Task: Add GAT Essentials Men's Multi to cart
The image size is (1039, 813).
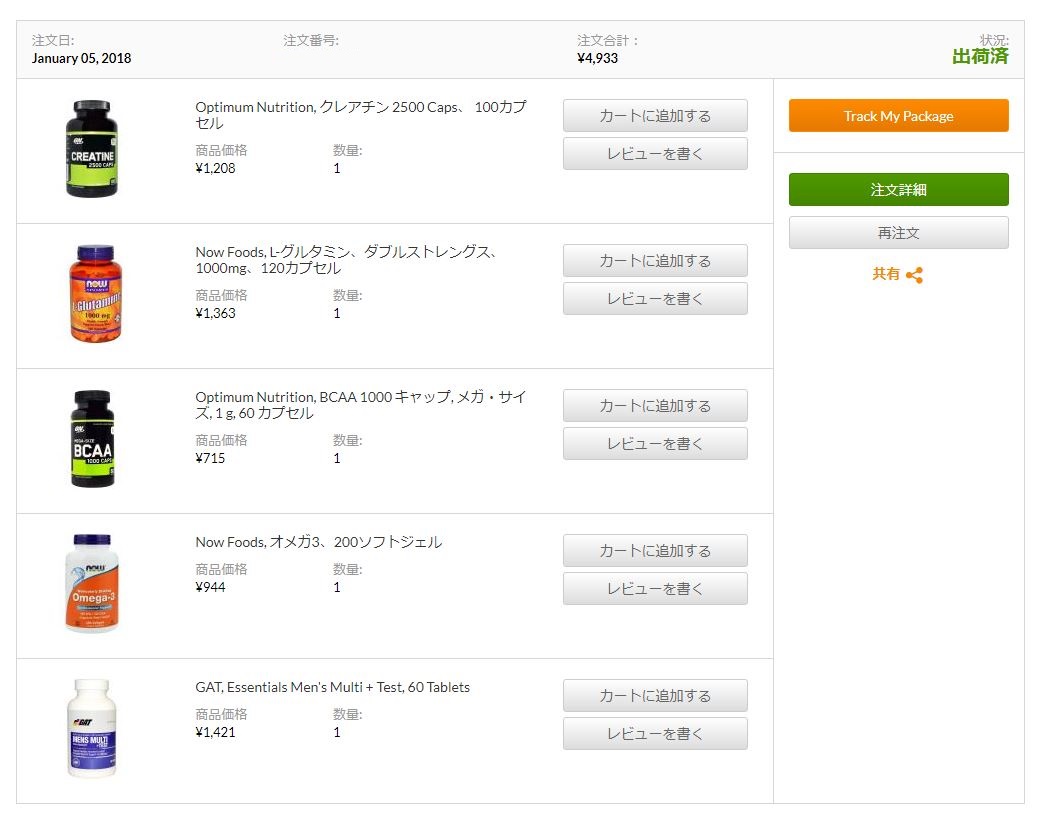Action: tap(655, 696)
